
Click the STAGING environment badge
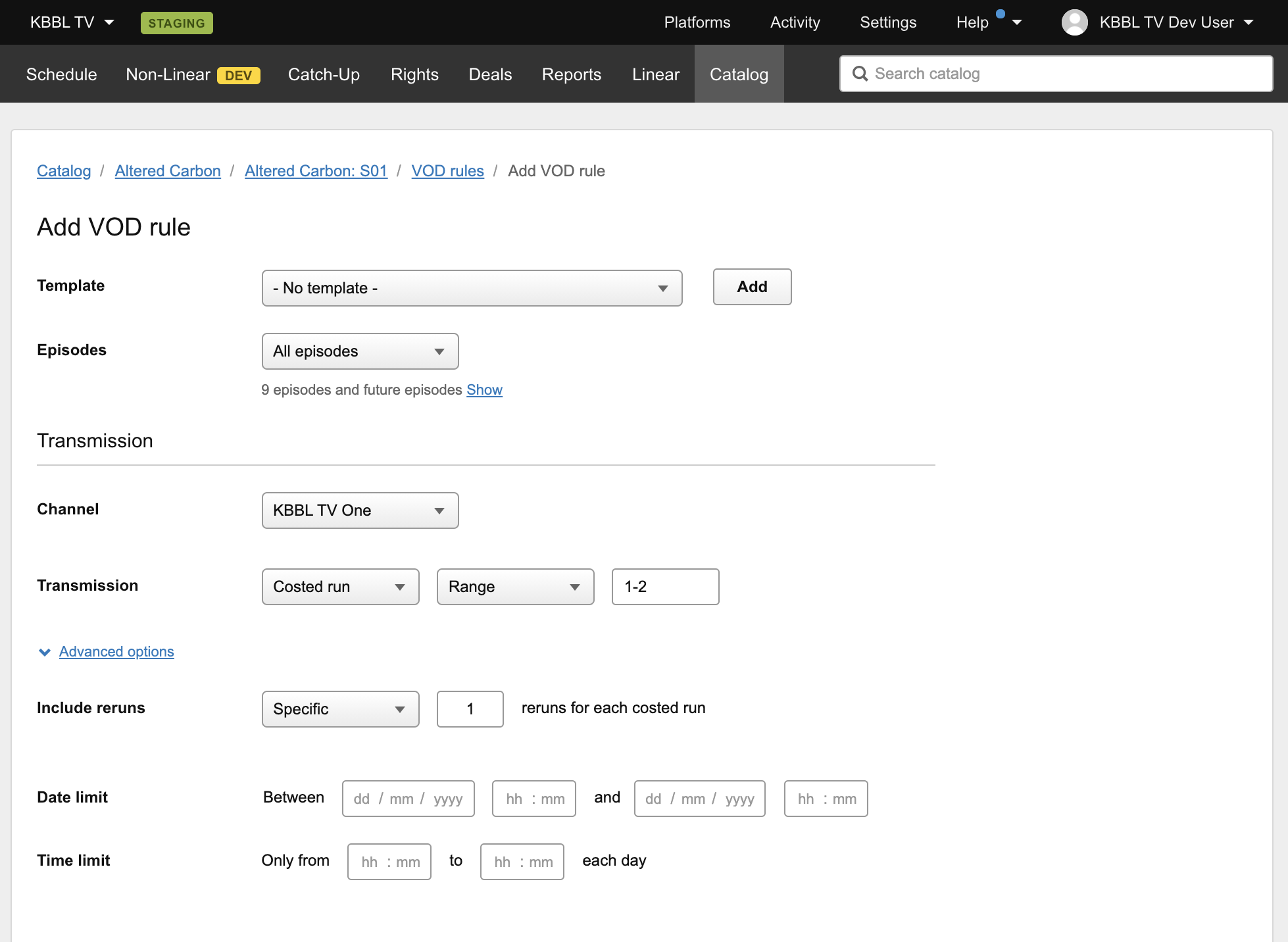(x=176, y=23)
